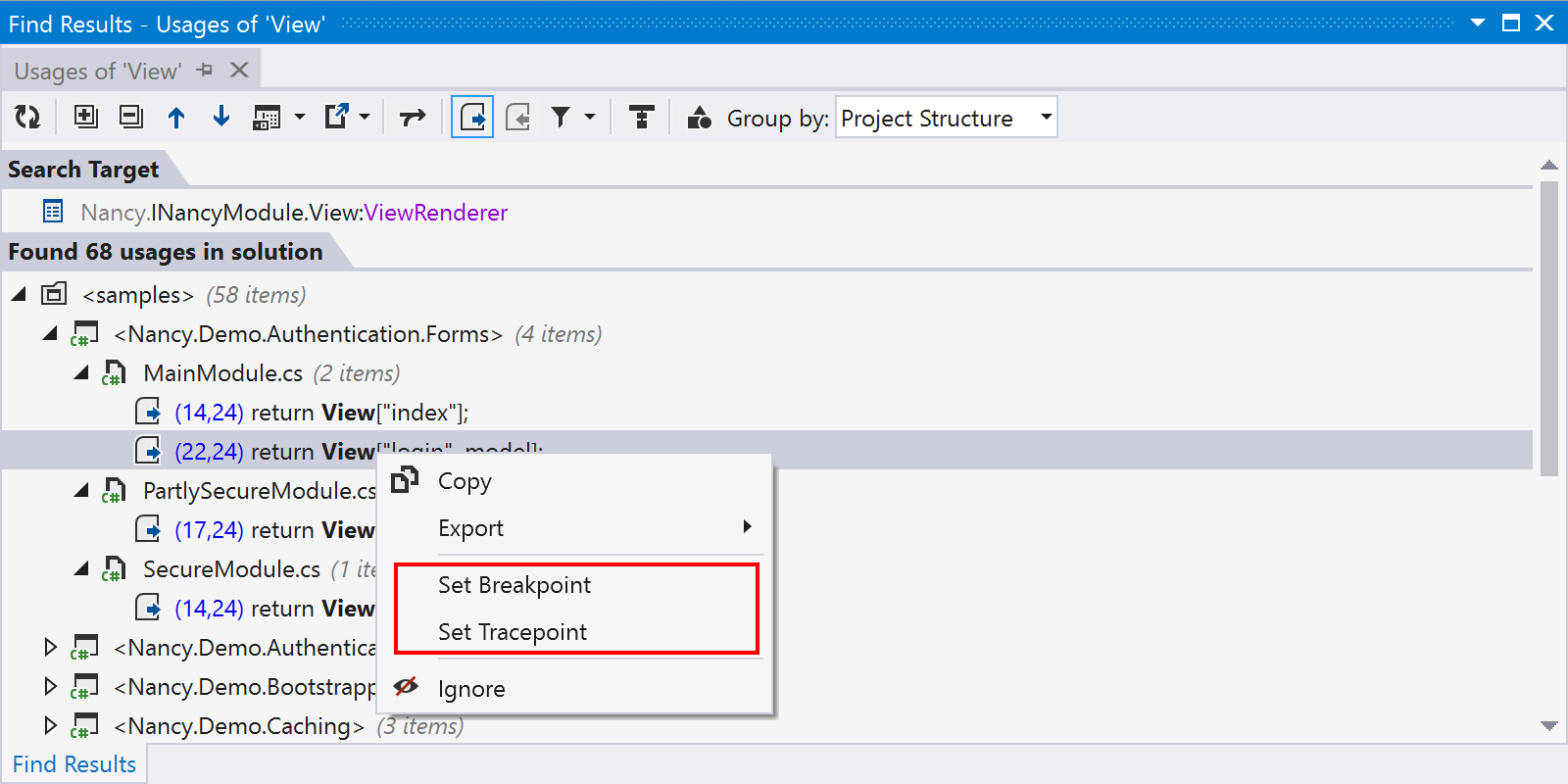This screenshot has height=784, width=1568.
Task: Click the show-on-top toolbar icon
Action: 642,118
